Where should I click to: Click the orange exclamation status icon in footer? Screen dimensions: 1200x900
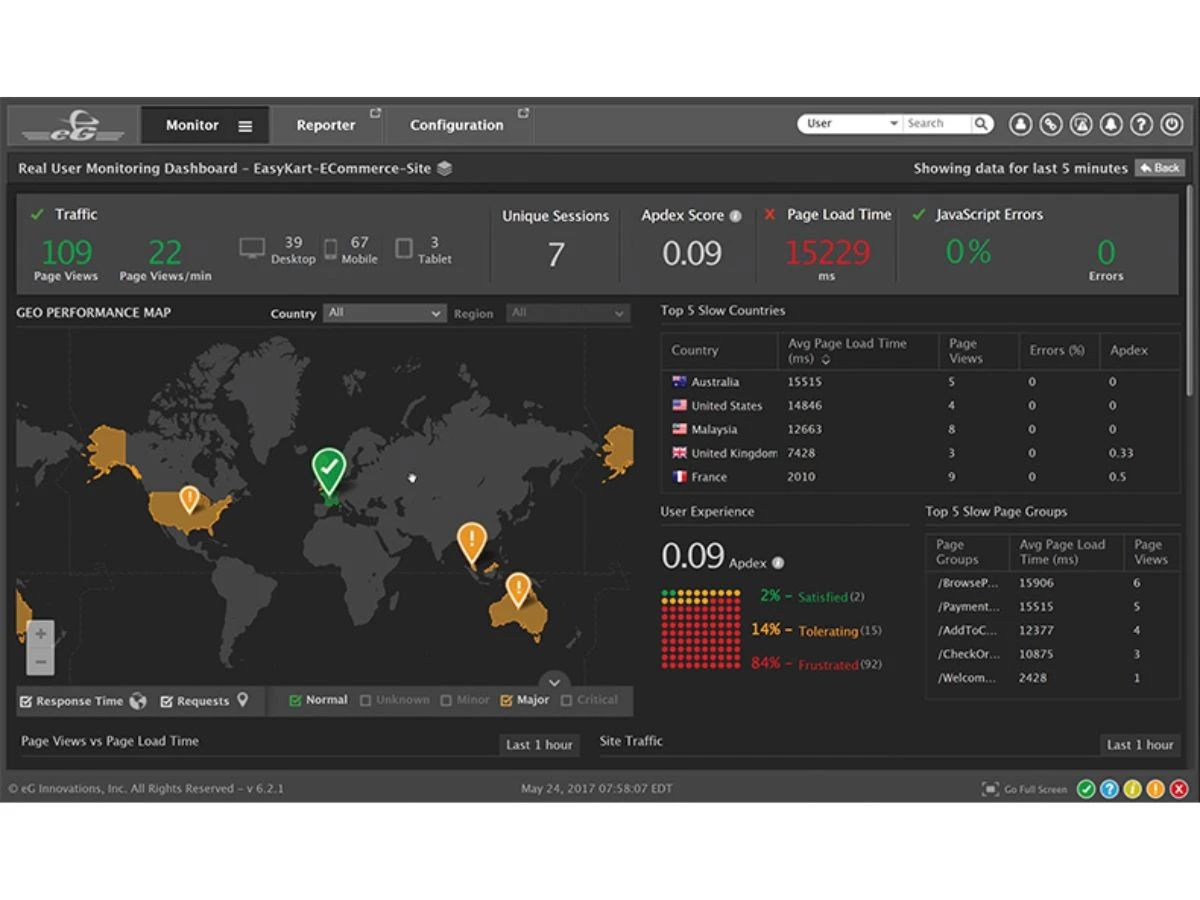(x=1155, y=789)
